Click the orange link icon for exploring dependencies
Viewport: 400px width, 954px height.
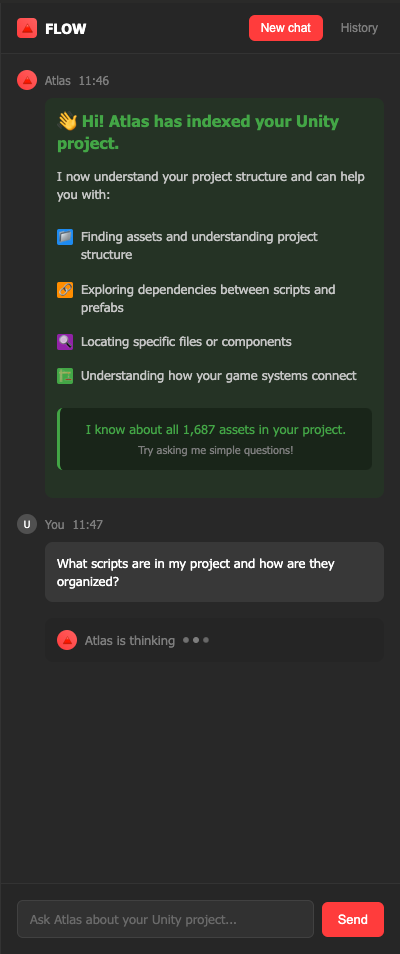click(65, 290)
